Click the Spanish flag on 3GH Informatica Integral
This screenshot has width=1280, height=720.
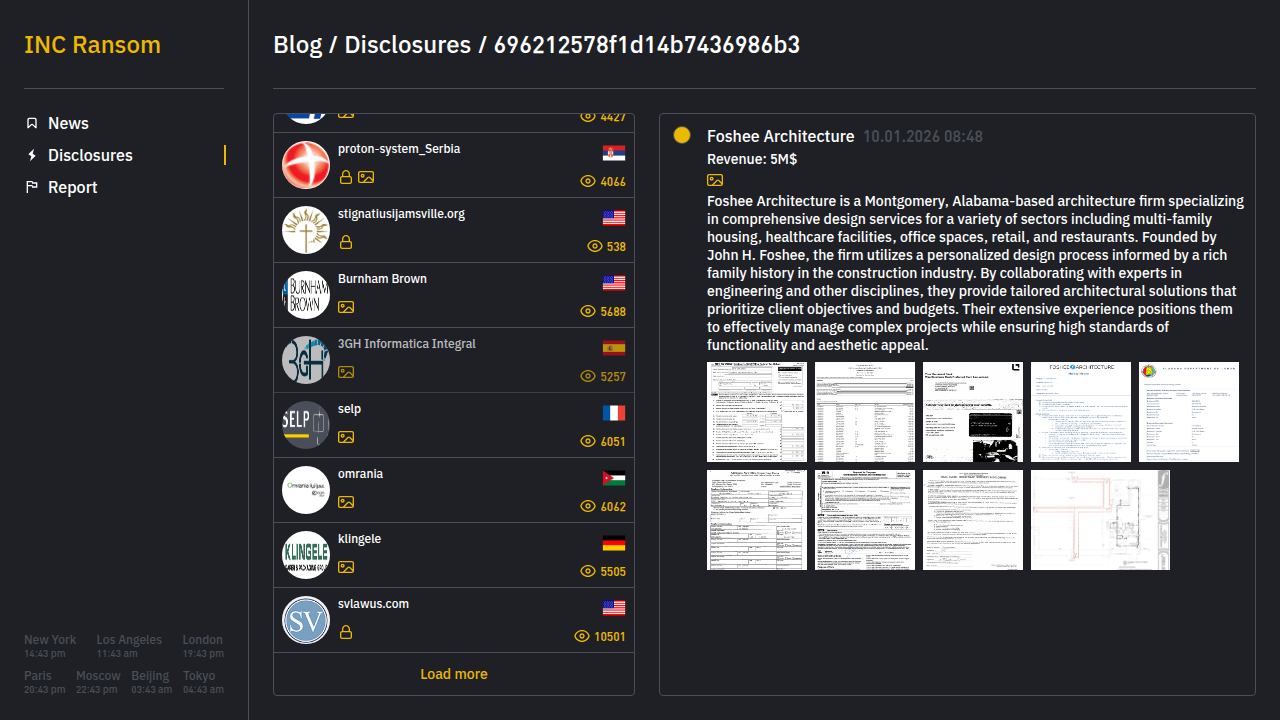614,348
